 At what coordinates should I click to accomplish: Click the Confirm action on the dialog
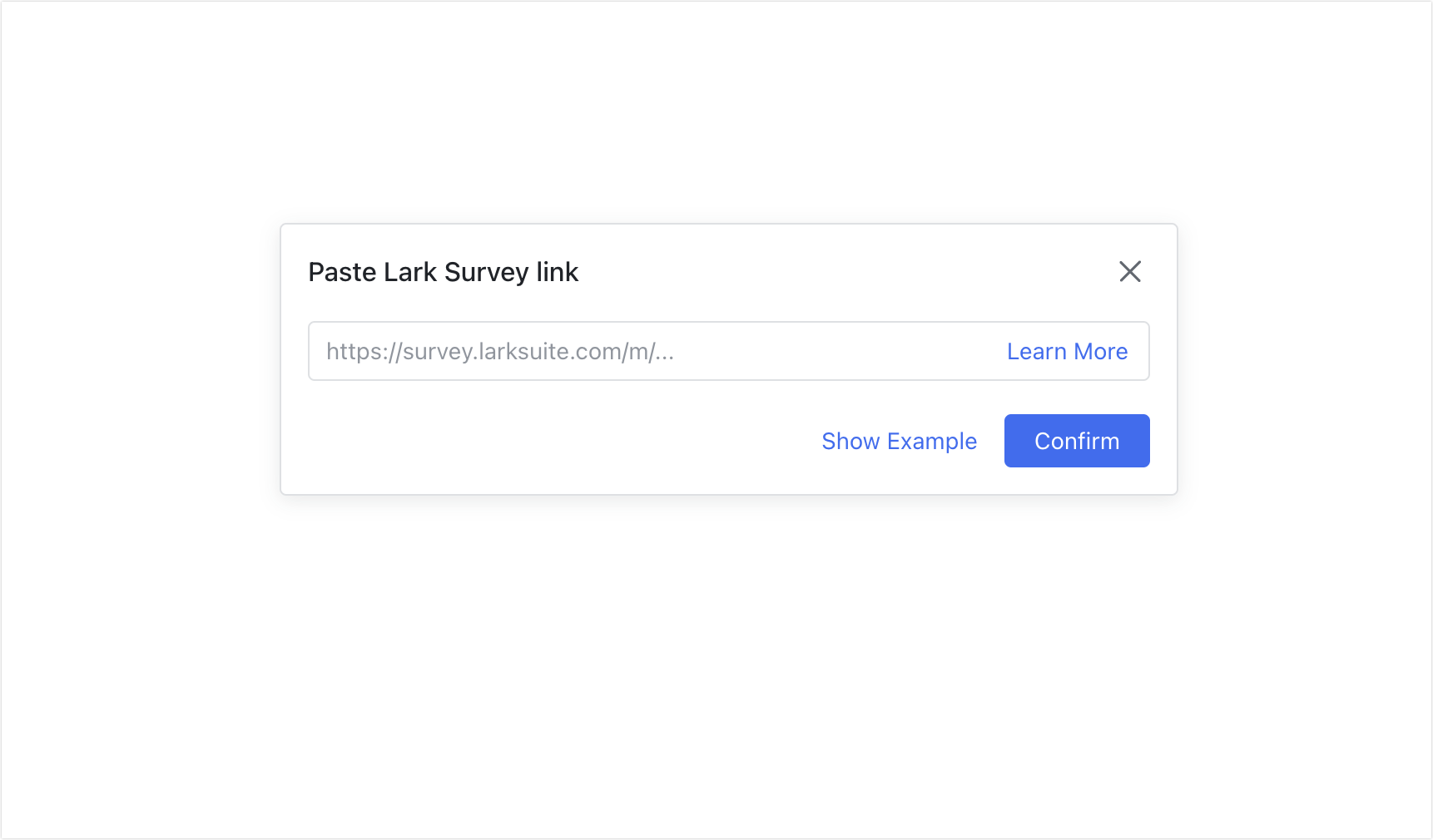pyautogui.click(x=1077, y=441)
